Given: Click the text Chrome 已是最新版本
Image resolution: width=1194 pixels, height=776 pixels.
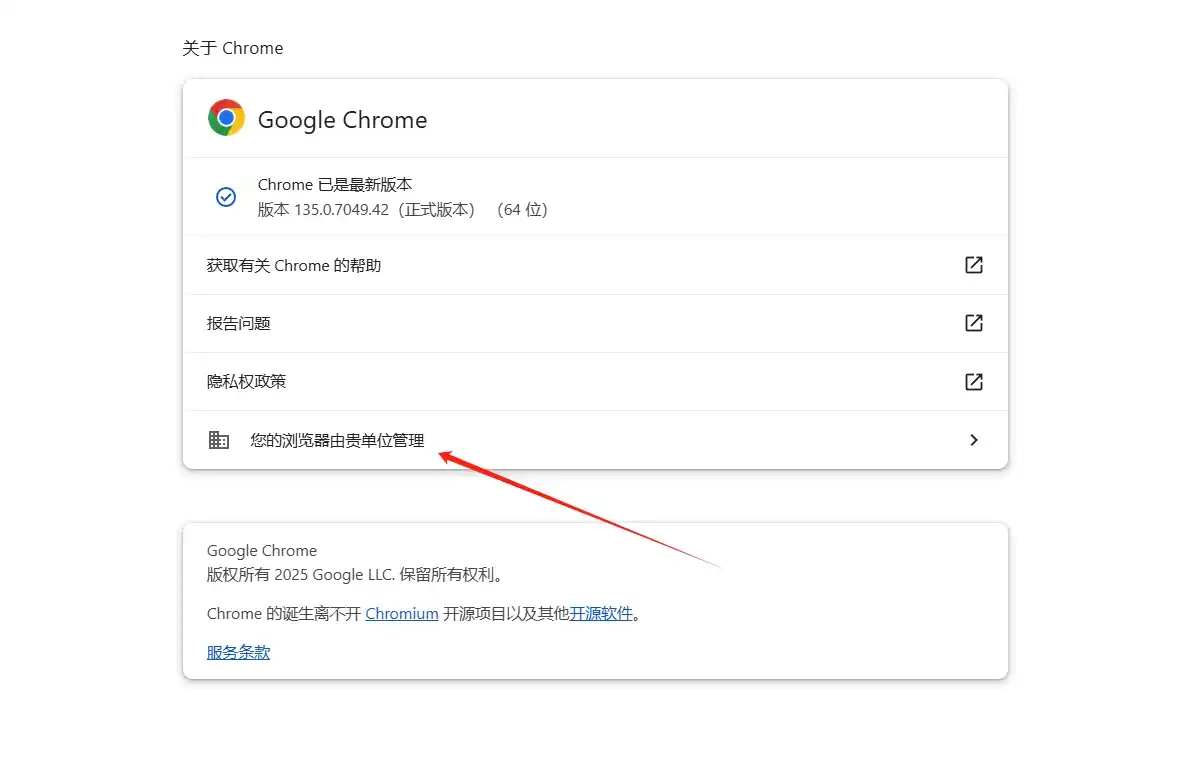Looking at the screenshot, I should (x=335, y=185).
